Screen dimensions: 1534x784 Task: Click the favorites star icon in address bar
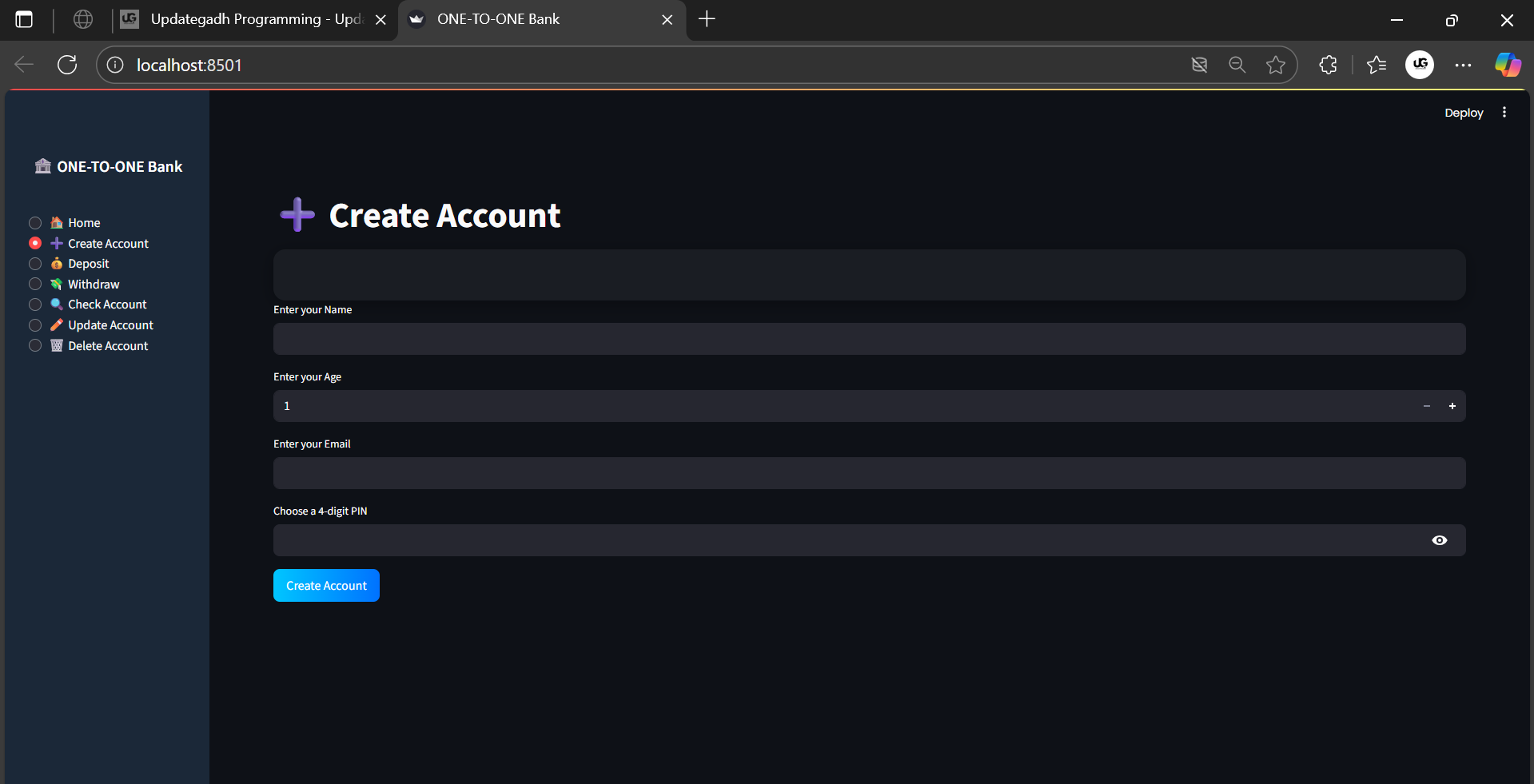tap(1276, 65)
